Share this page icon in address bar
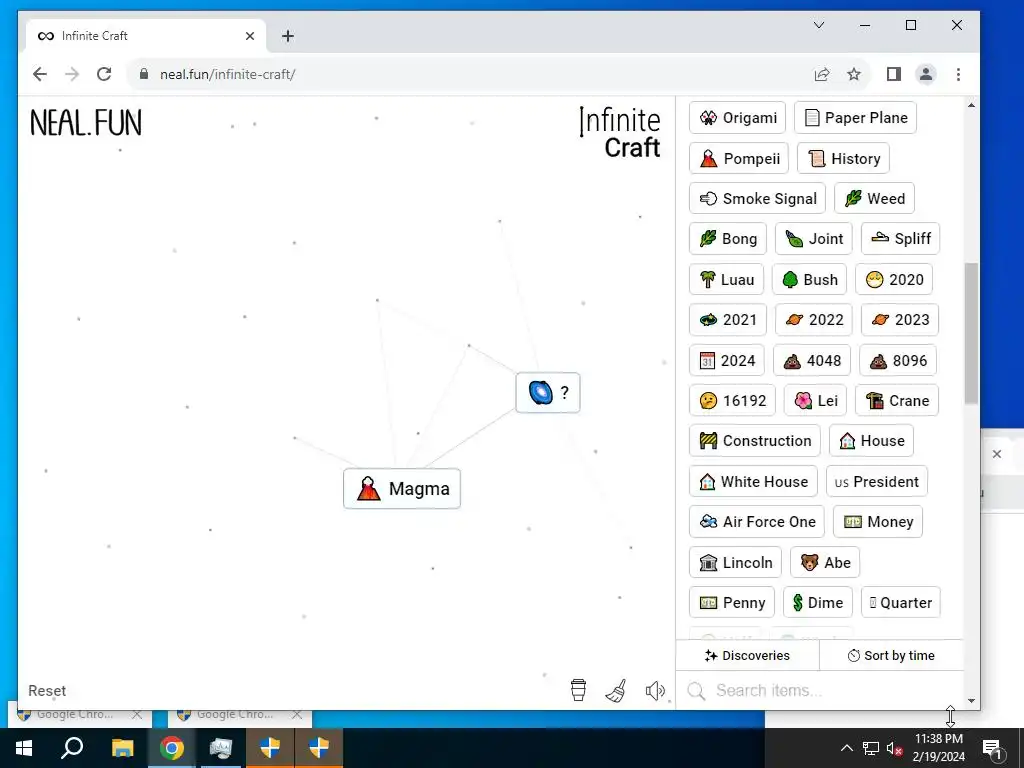Screen dimensions: 1024x768 pos(822,74)
